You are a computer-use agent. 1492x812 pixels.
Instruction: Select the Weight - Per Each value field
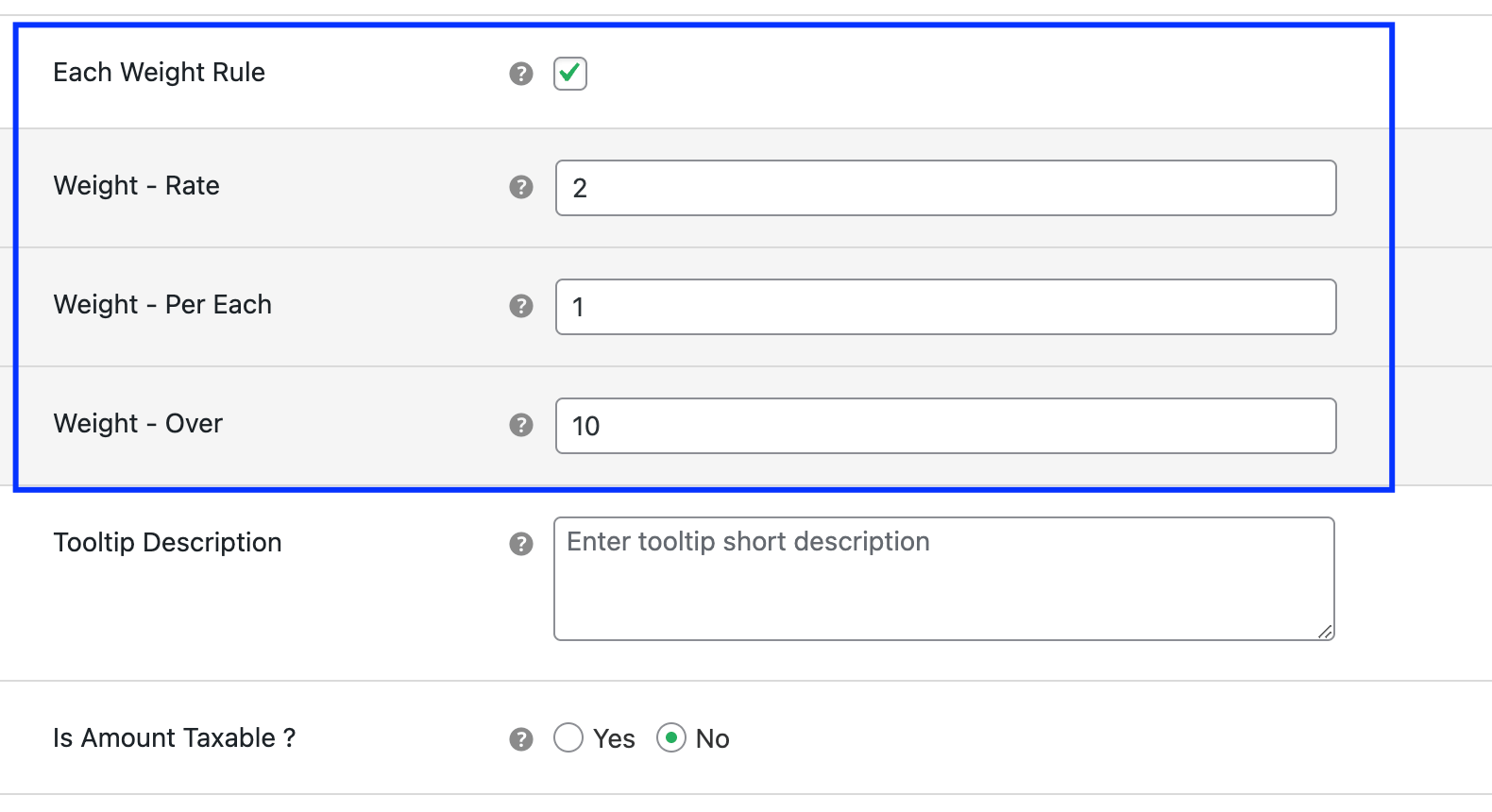click(x=944, y=307)
